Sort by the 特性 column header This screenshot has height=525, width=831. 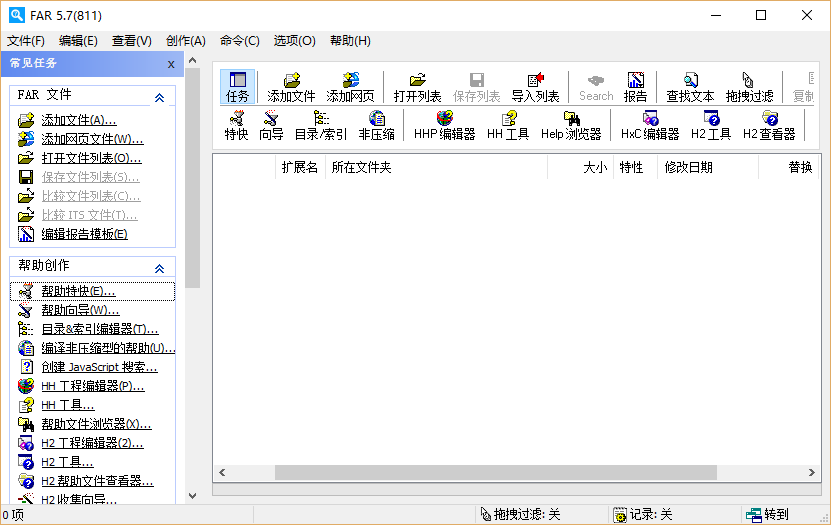pos(635,167)
